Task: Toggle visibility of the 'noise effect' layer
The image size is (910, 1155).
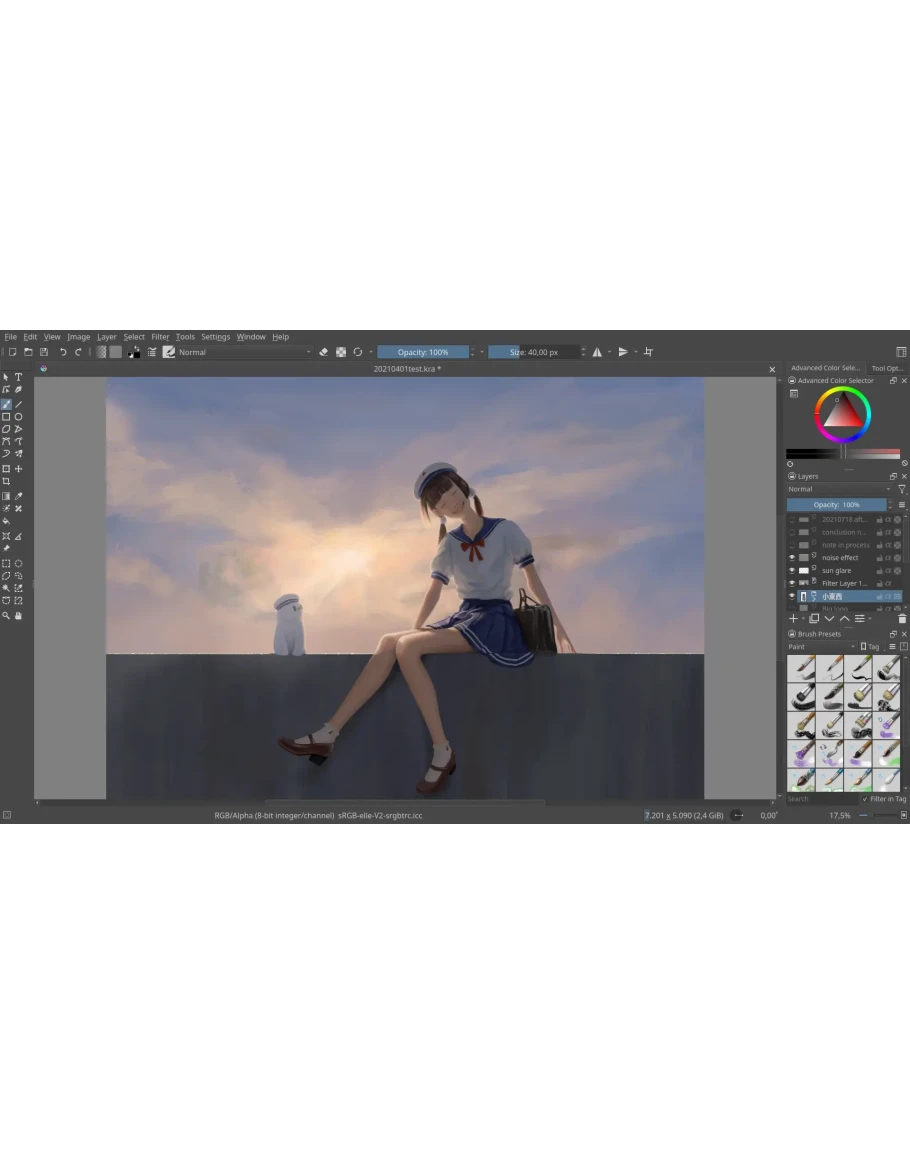Action: click(x=792, y=557)
